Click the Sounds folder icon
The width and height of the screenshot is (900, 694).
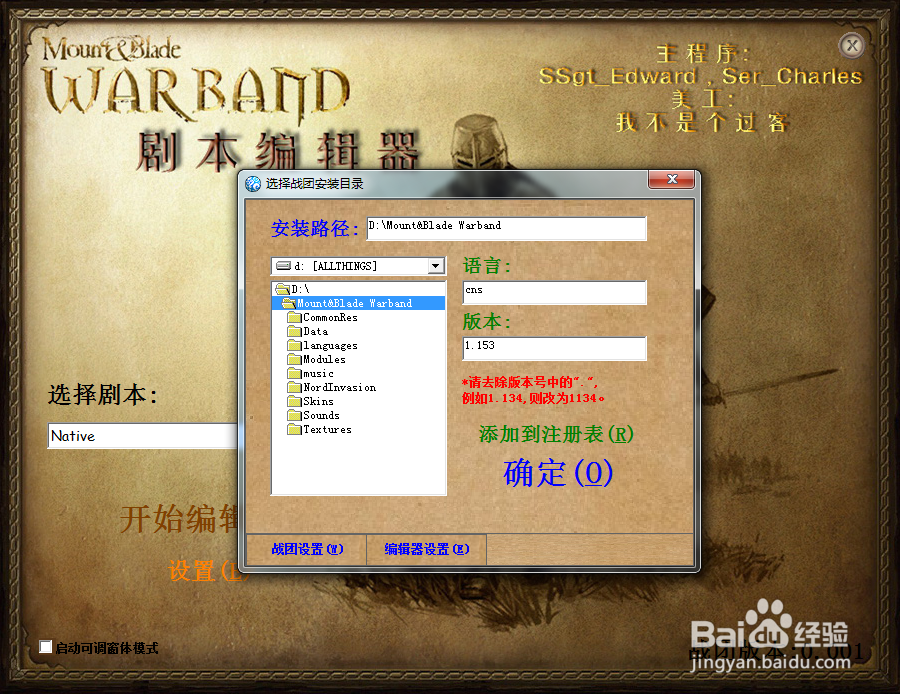(294, 415)
